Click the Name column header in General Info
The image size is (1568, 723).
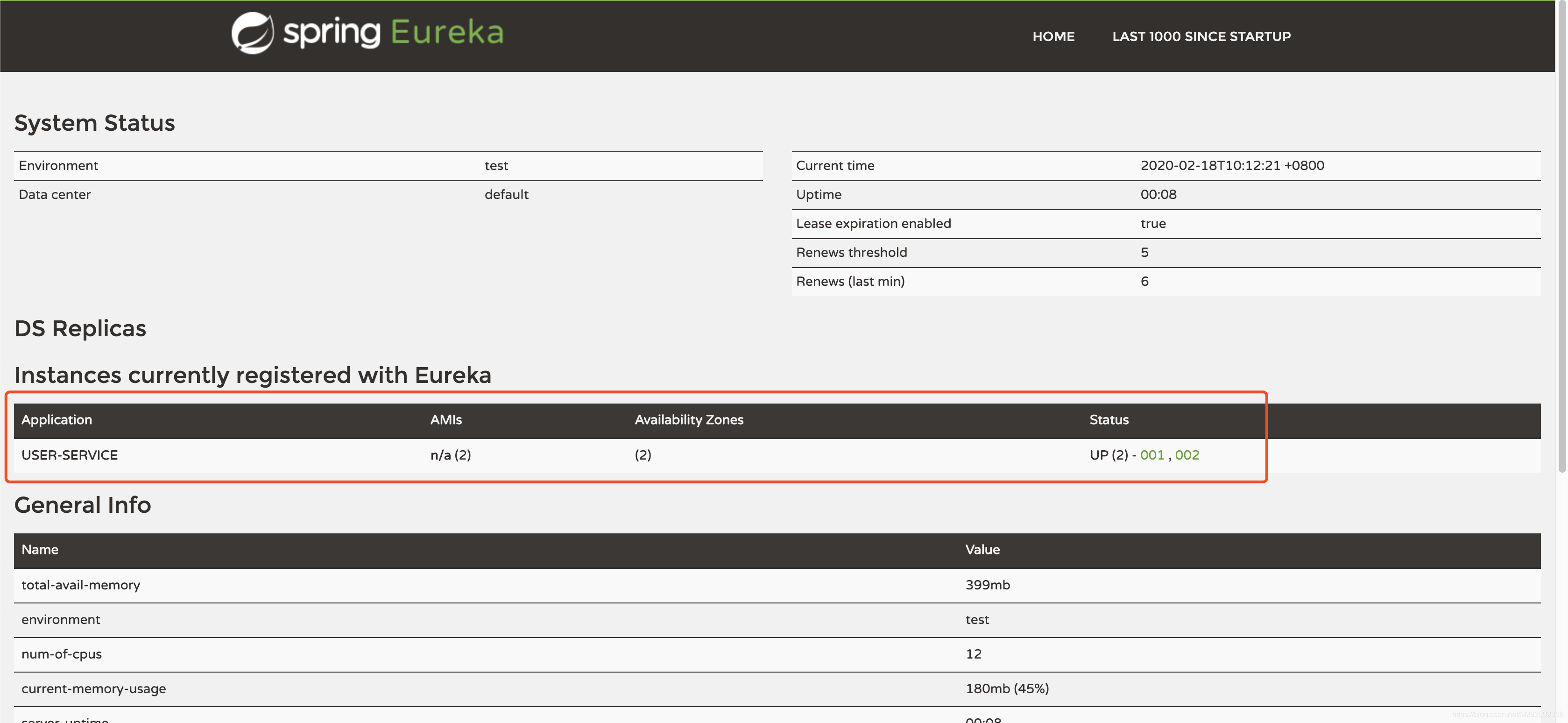coord(40,549)
